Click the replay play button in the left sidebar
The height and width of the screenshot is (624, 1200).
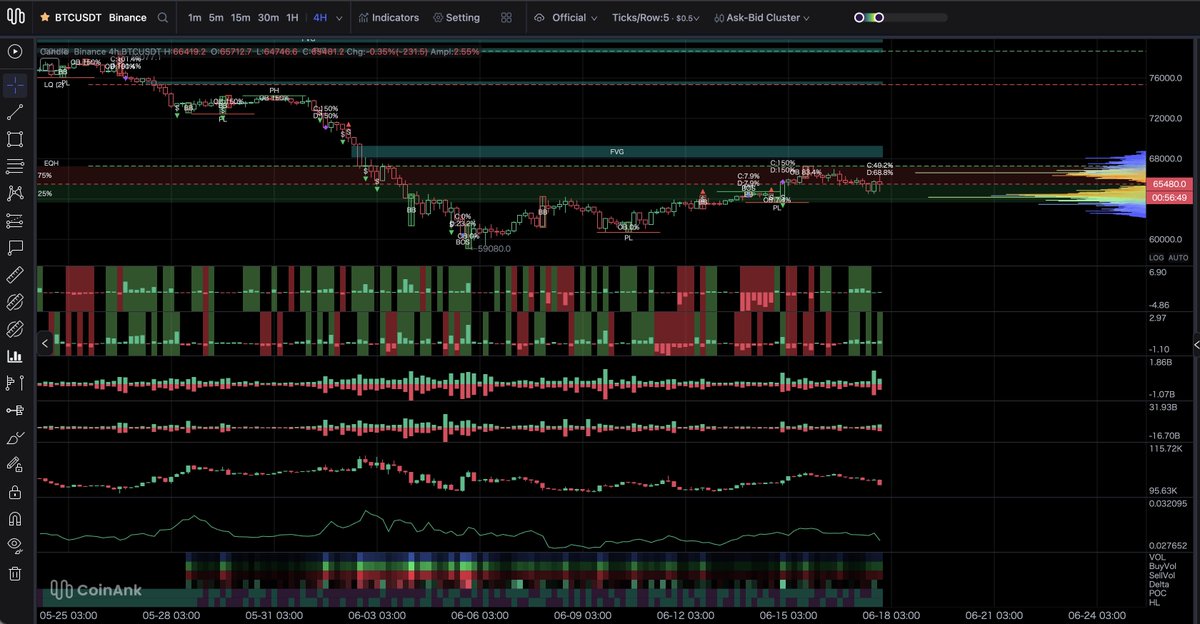[15, 51]
